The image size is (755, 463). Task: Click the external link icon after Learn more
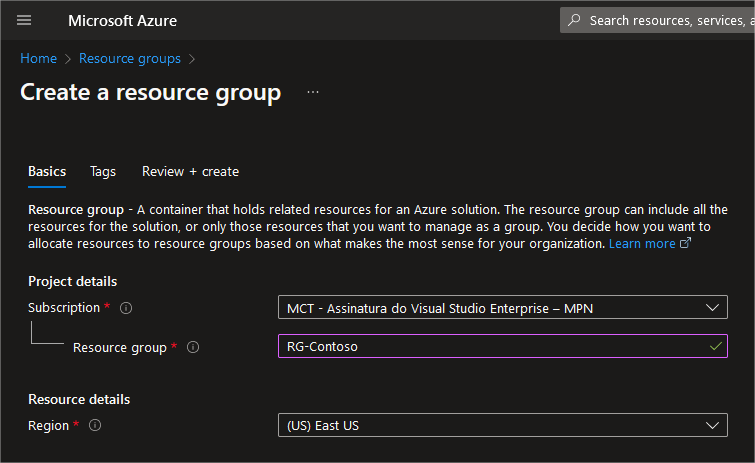click(x=685, y=243)
